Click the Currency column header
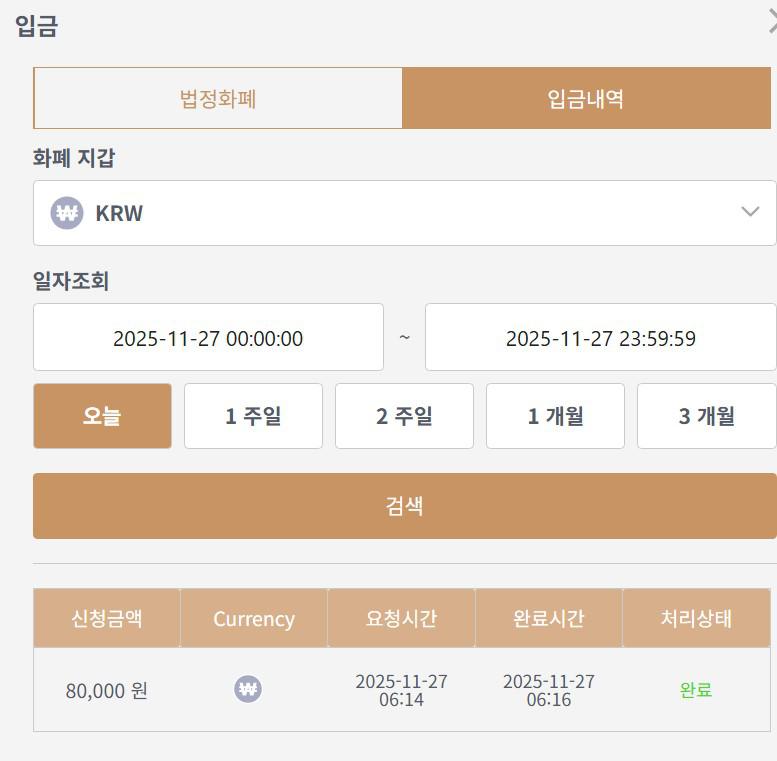Image resolution: width=777 pixels, height=761 pixels. coord(254,618)
